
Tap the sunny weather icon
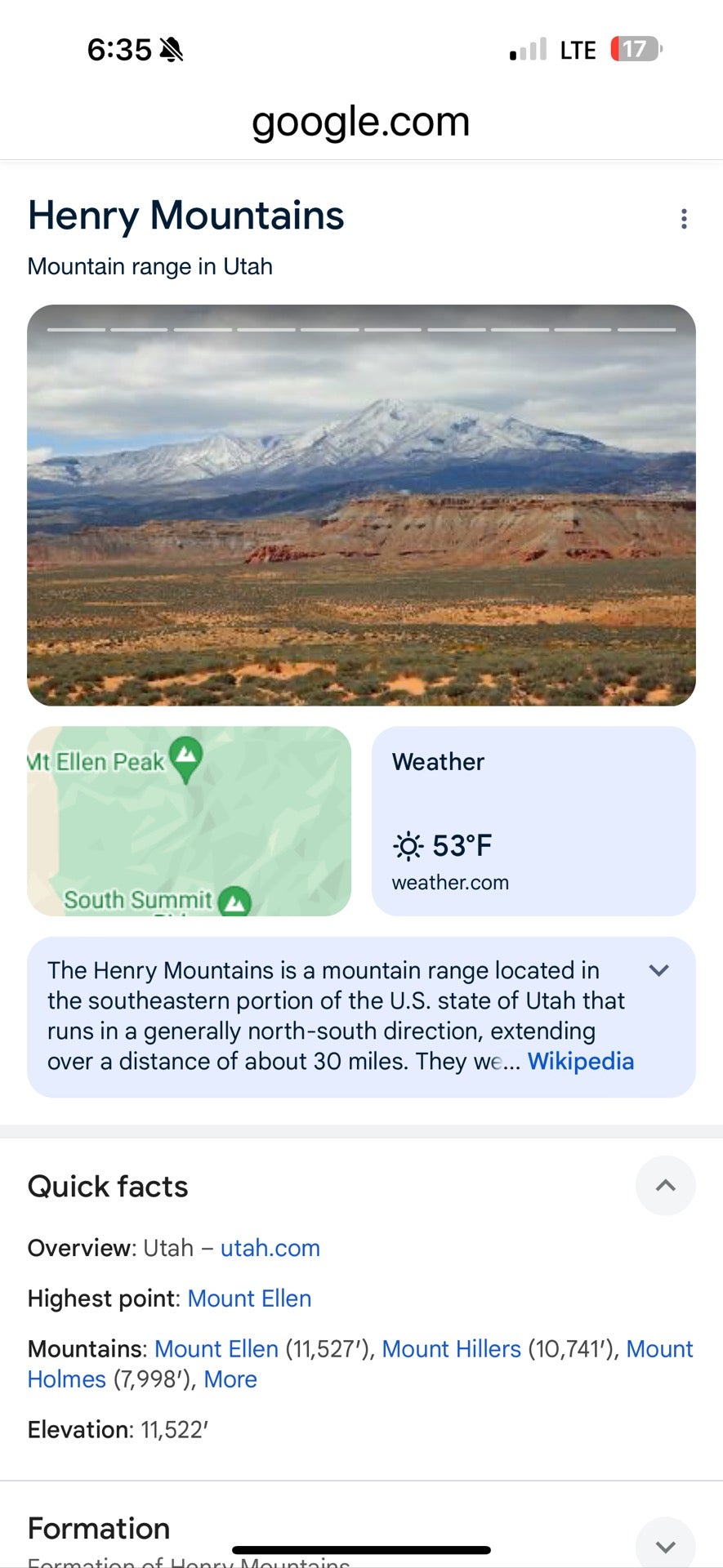click(x=408, y=846)
